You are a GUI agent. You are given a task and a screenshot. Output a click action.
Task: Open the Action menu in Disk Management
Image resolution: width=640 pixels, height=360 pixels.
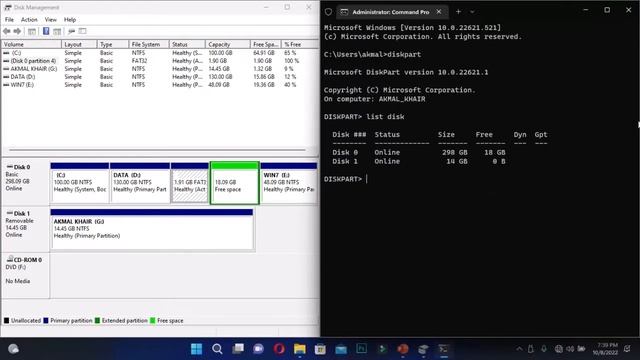pos(29,20)
